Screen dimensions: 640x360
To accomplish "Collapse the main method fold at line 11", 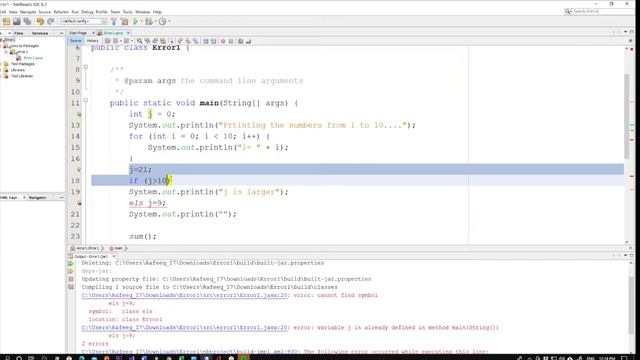I will tap(85, 100).
